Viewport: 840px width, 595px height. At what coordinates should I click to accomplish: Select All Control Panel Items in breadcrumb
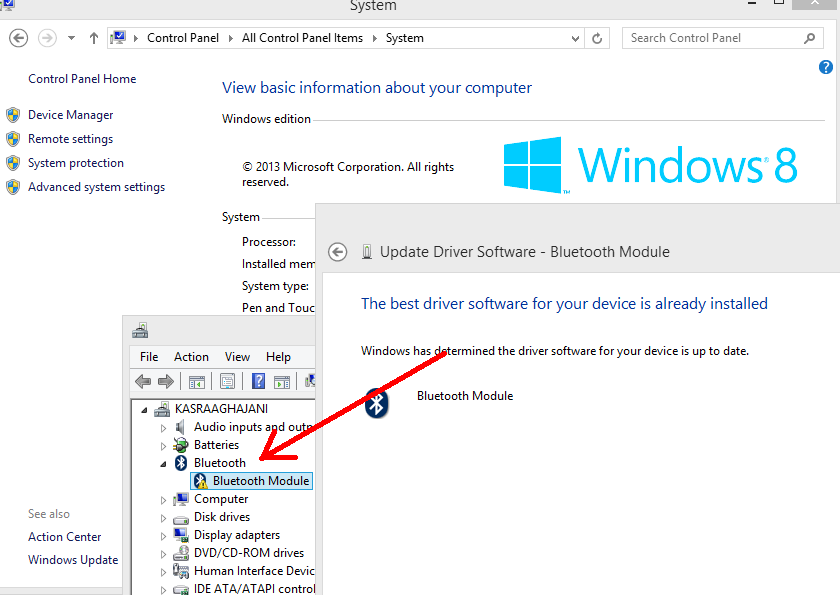click(302, 38)
